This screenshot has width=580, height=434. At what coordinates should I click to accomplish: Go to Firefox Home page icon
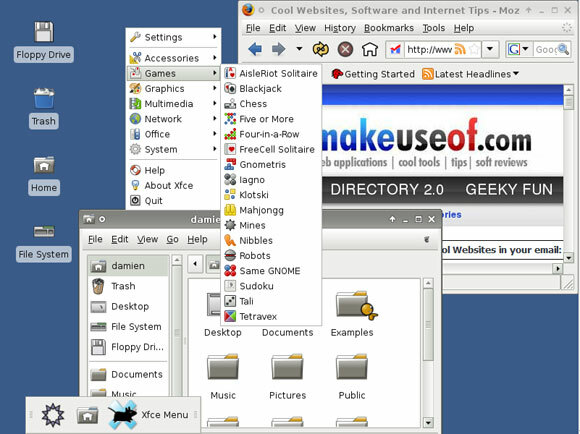(x=370, y=49)
